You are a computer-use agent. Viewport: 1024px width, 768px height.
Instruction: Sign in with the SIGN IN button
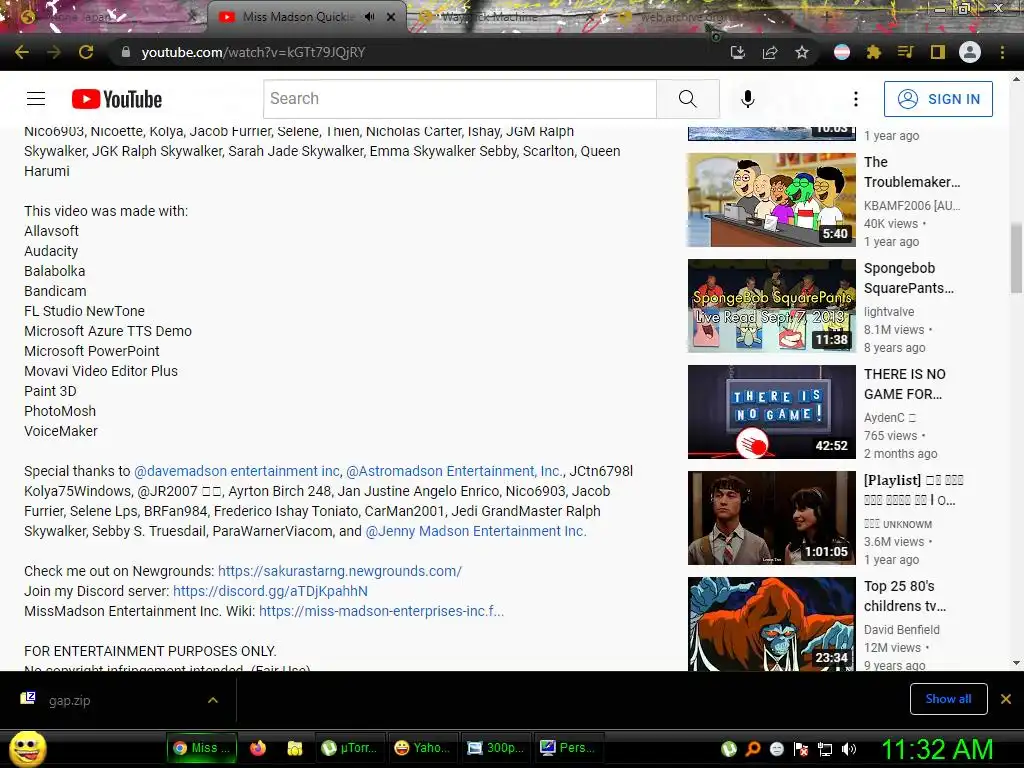click(938, 99)
